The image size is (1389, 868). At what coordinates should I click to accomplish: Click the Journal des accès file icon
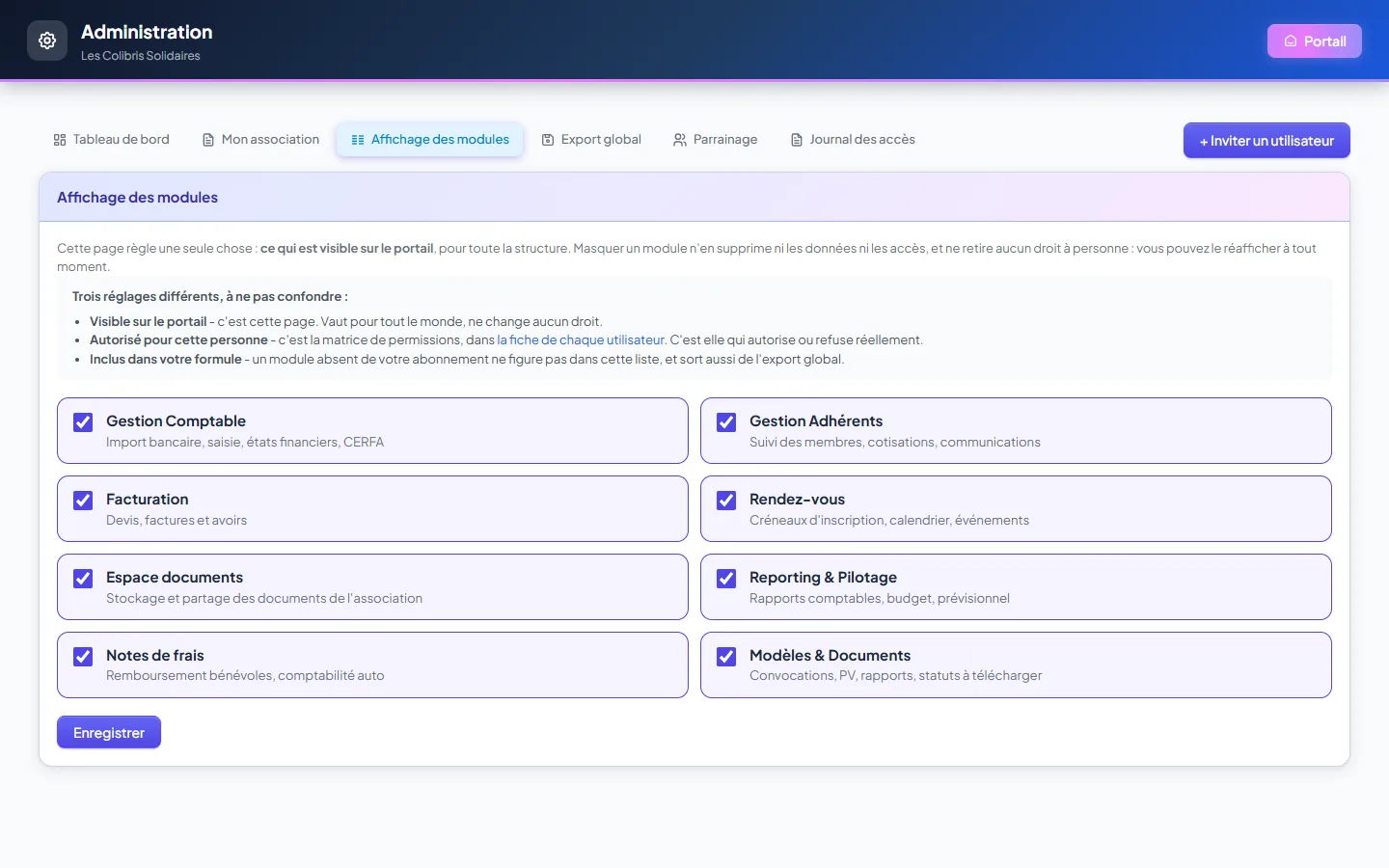tap(797, 140)
